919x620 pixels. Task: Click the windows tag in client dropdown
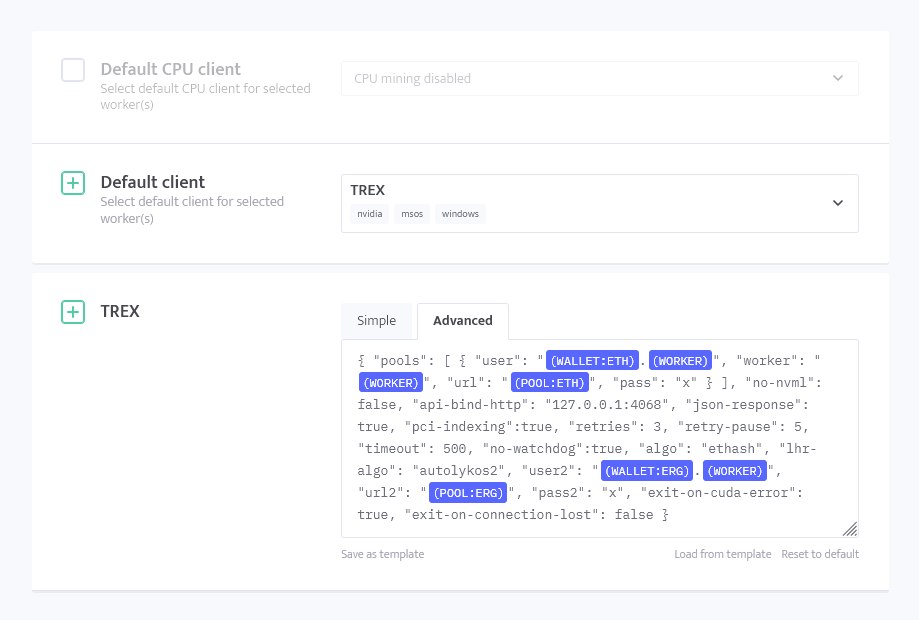coord(460,214)
